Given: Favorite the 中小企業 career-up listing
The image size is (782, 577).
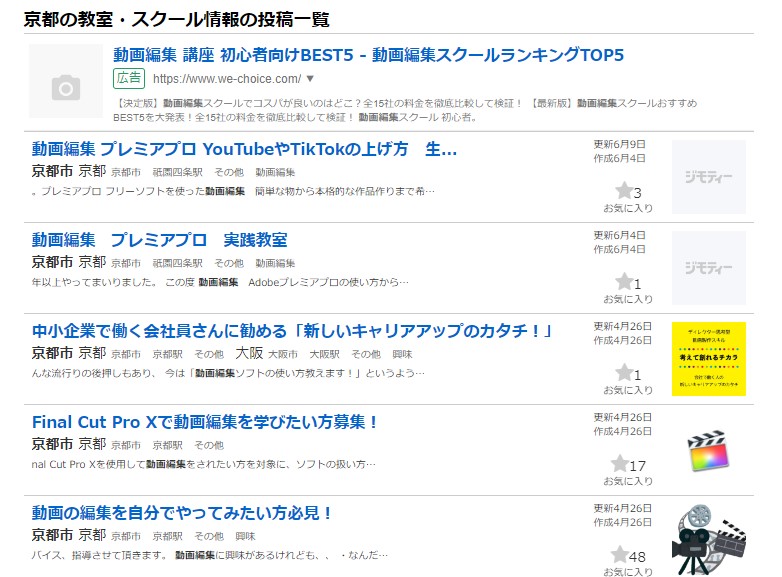Looking at the screenshot, I should pos(623,373).
